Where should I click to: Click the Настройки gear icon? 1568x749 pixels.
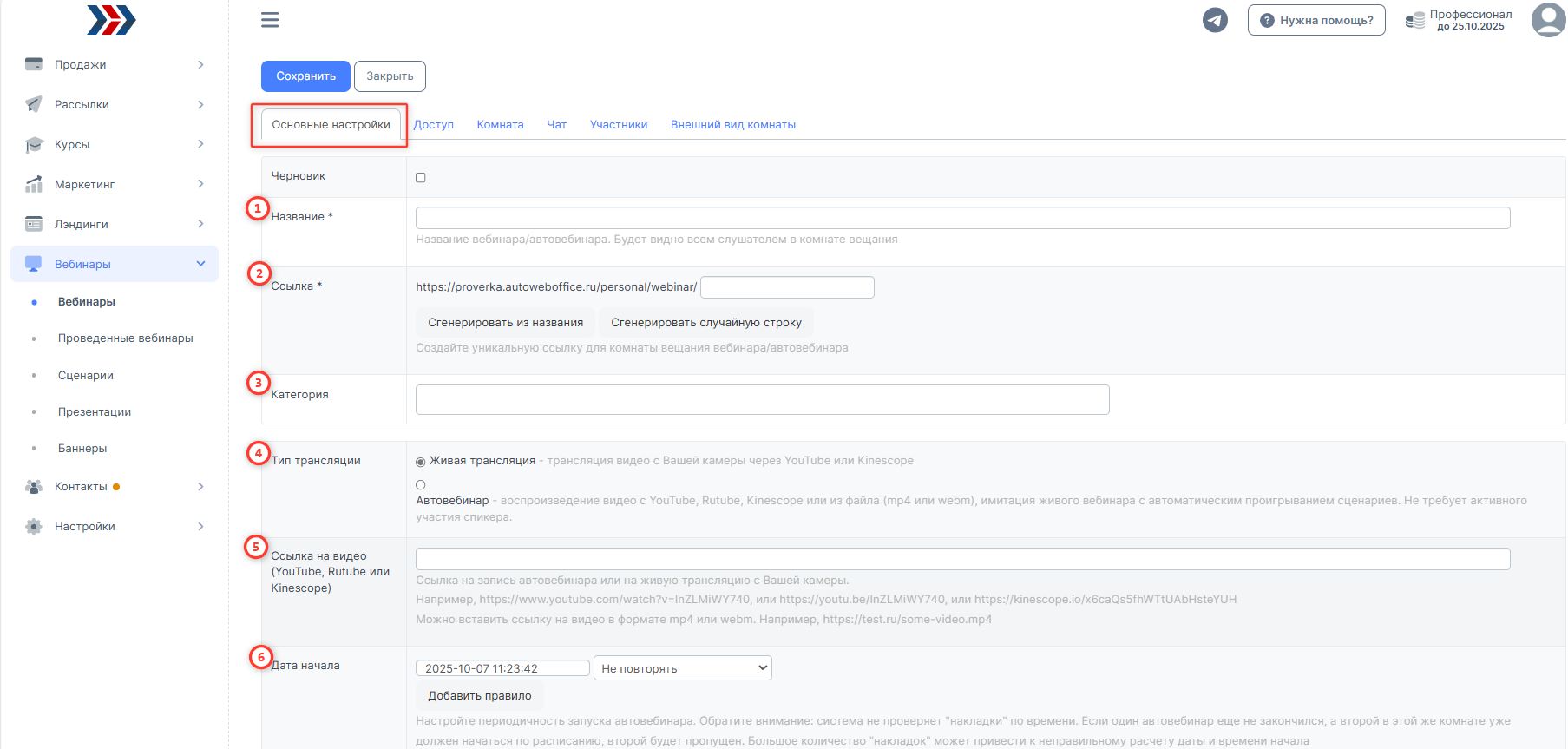click(x=34, y=526)
